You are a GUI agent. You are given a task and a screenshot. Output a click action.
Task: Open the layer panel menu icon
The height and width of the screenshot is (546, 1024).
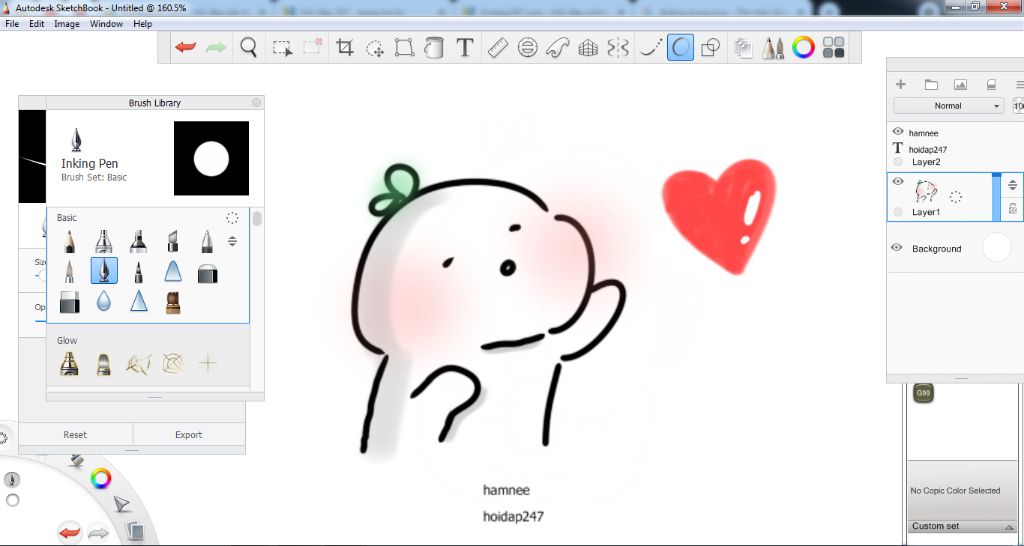(x=1019, y=84)
